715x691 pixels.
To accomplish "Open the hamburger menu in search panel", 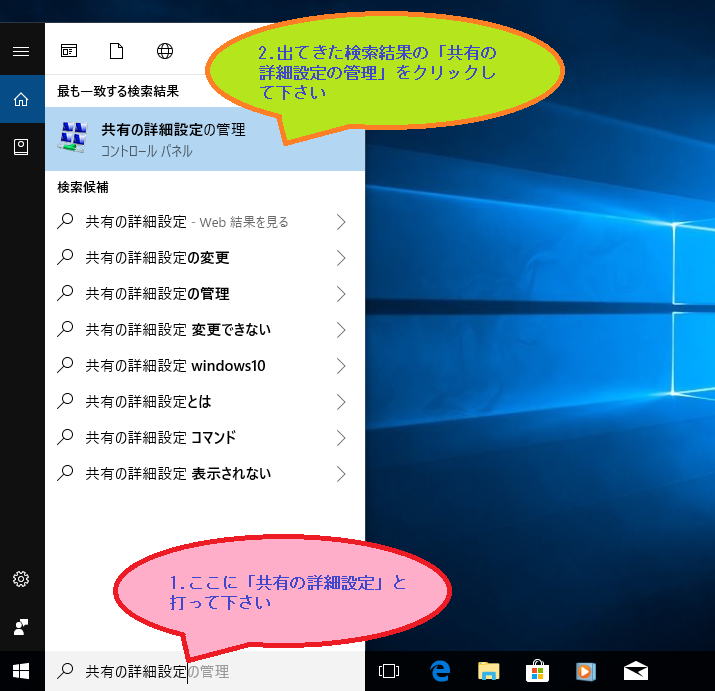I will [x=21, y=51].
